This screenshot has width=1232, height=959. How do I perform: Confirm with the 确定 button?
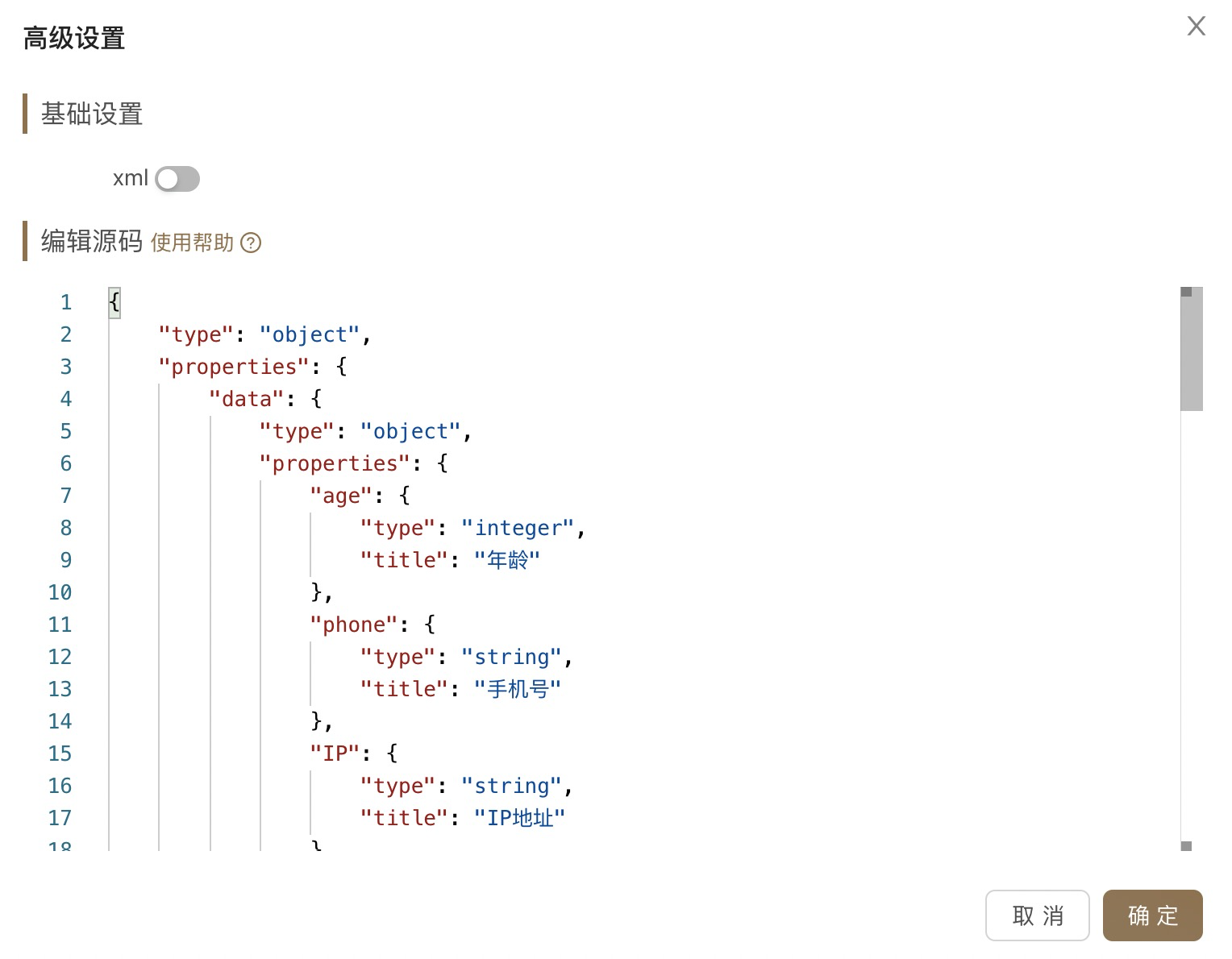pyautogui.click(x=1153, y=915)
